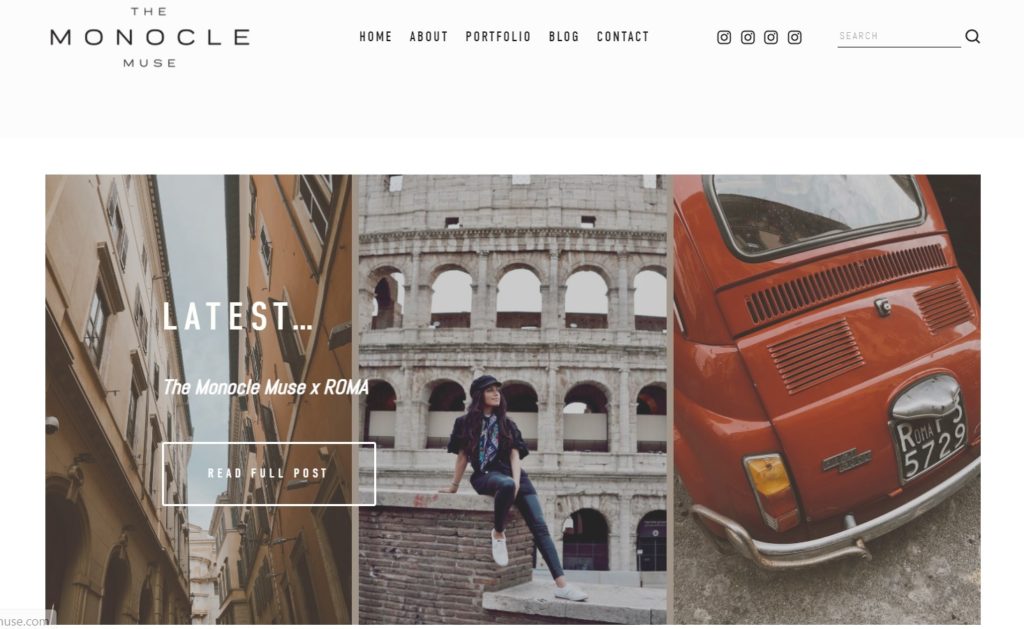Open the ABOUT menu item
Screen dimensions: 1024x629
(x=428, y=37)
